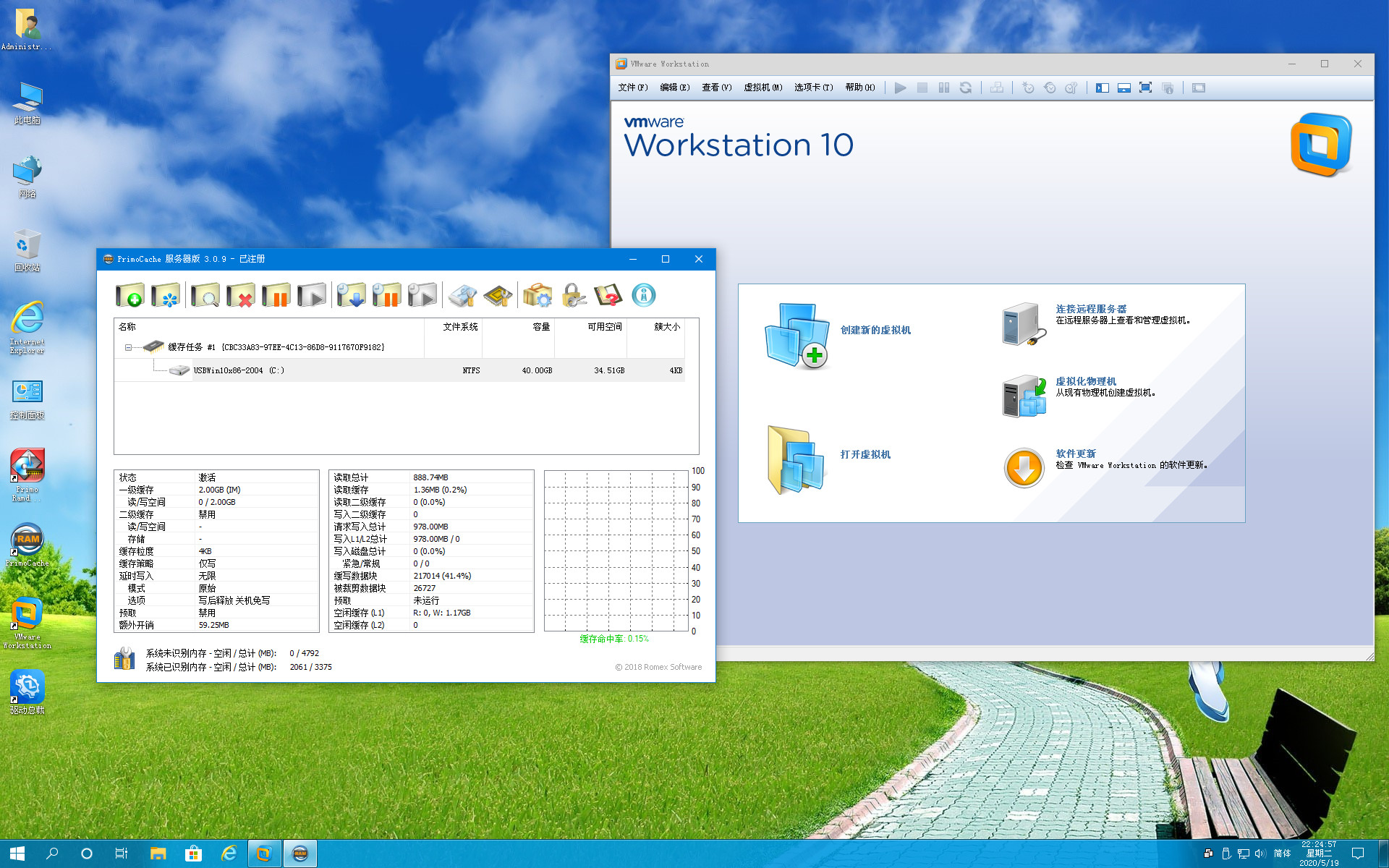Open File Explorer from taskbar
Image resolution: width=1389 pixels, height=868 pixels.
point(158,854)
